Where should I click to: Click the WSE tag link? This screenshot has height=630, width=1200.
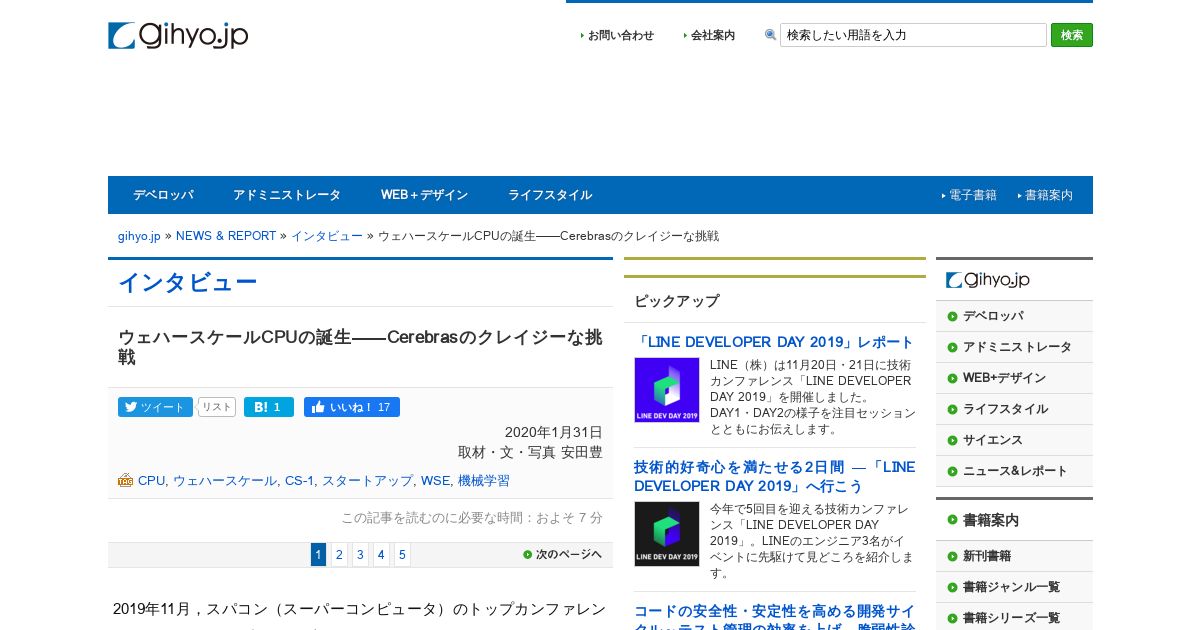(x=435, y=480)
